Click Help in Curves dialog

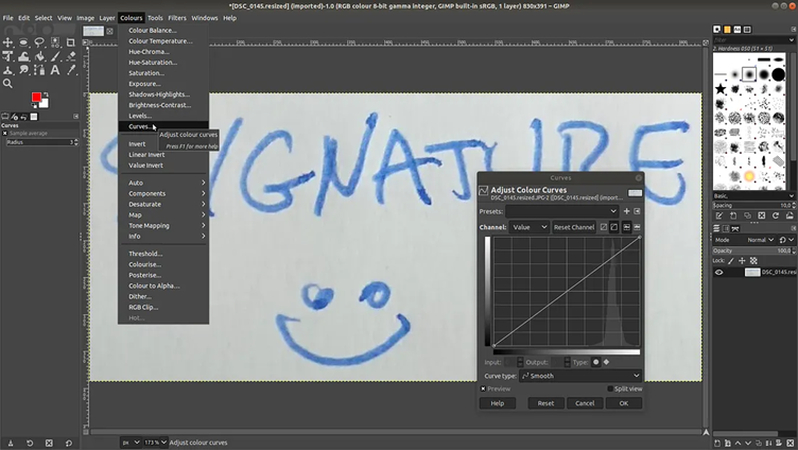coord(497,403)
